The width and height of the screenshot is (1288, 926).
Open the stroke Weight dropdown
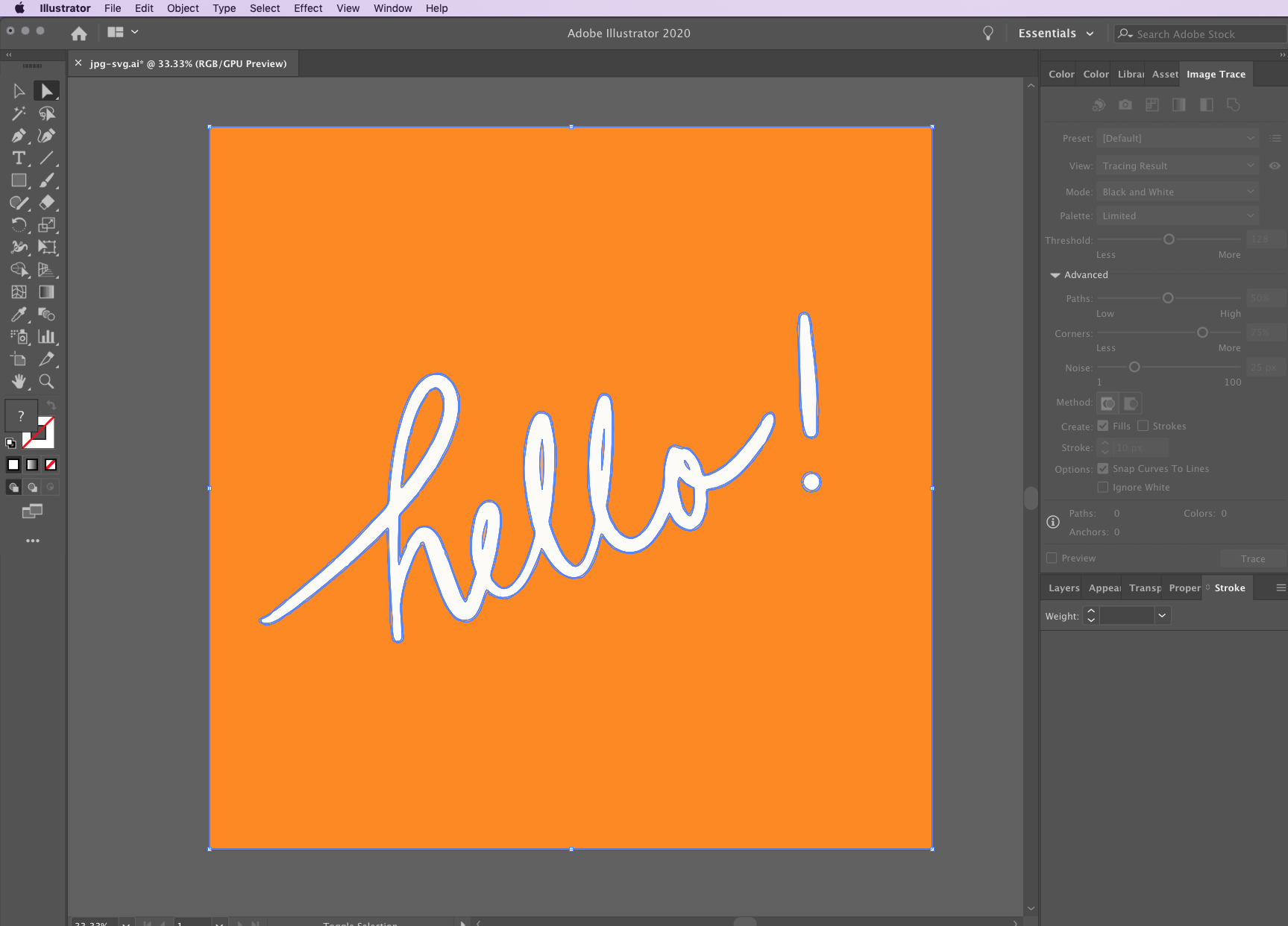tap(1162, 616)
